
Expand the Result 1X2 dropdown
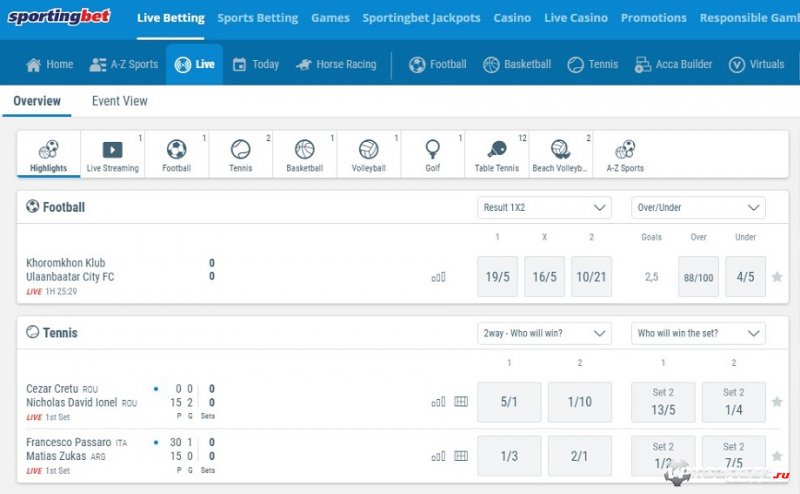[x=544, y=208]
